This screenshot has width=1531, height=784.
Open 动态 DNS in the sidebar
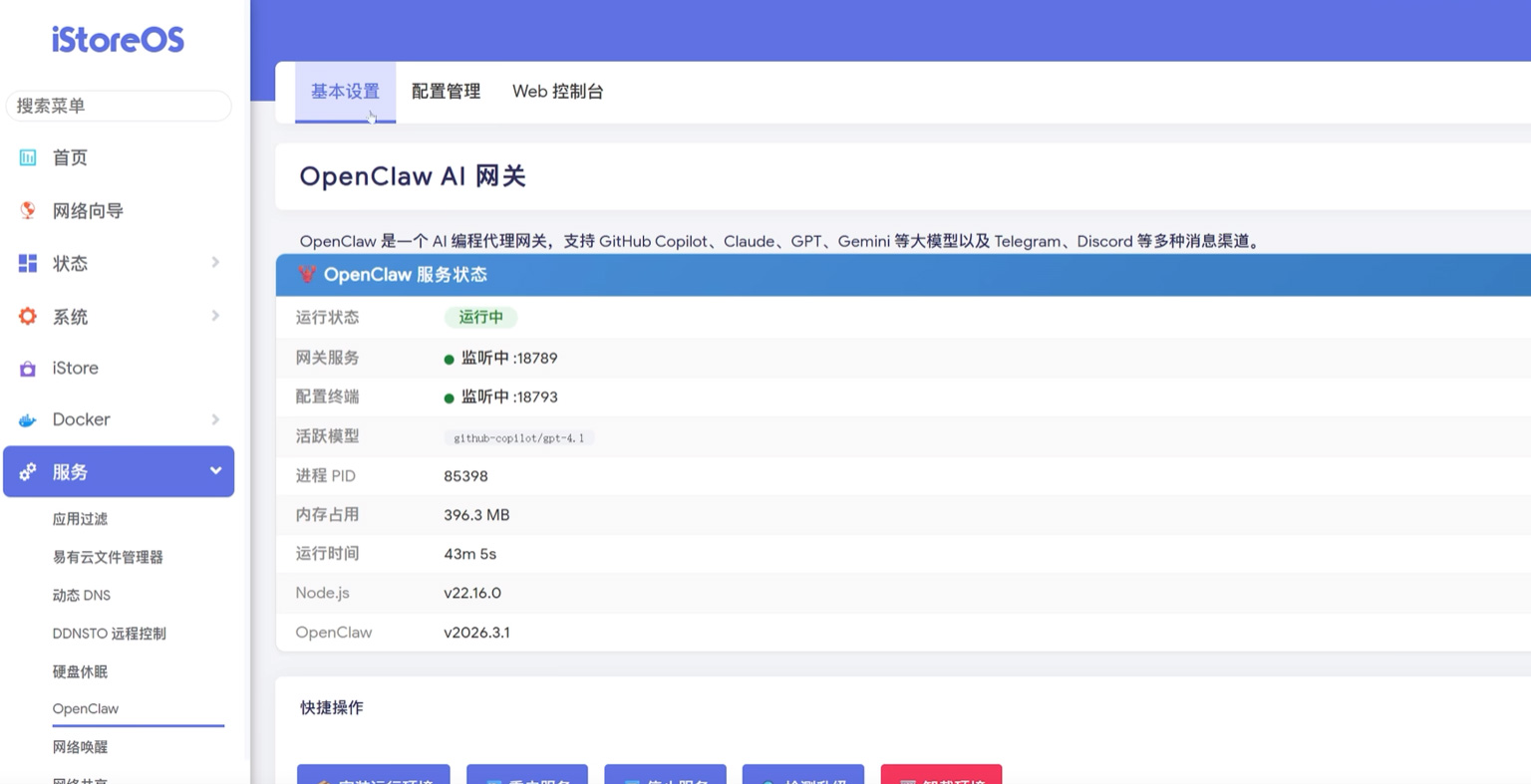(x=82, y=596)
